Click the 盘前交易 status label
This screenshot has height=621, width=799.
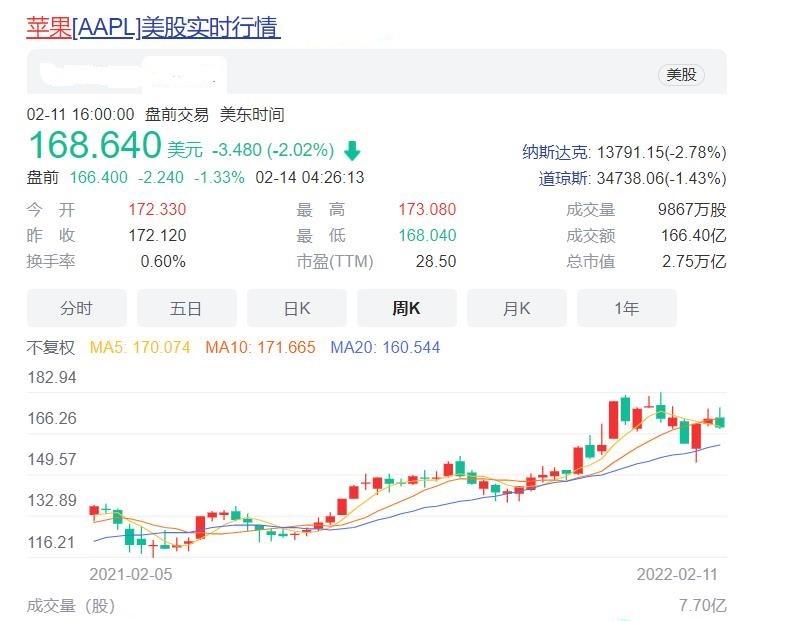pyautogui.click(x=177, y=114)
